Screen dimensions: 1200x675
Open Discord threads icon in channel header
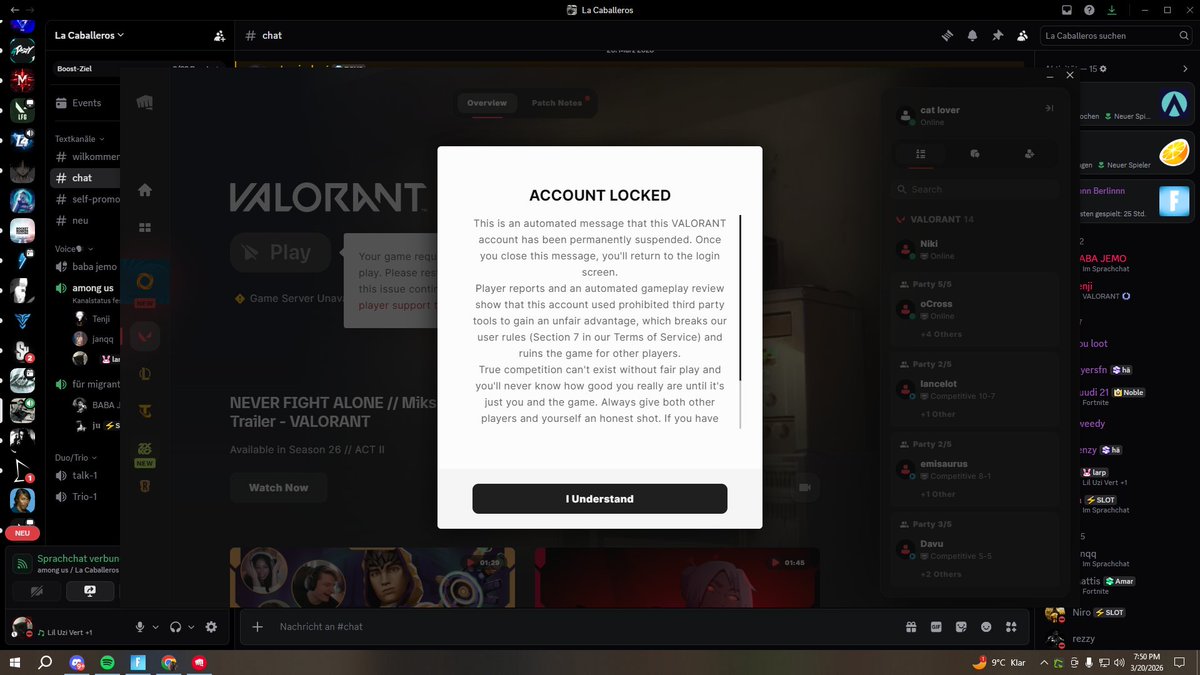tap(948, 35)
